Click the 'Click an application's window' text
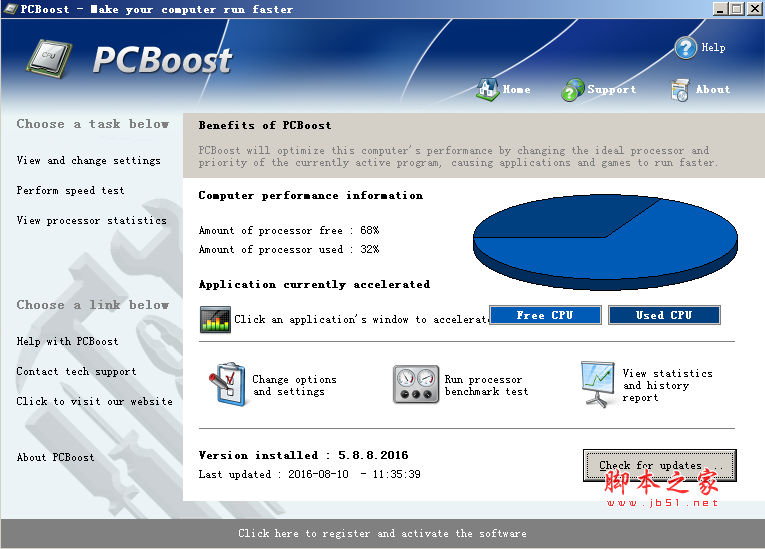This screenshot has height=549, width=765. pos(362,320)
